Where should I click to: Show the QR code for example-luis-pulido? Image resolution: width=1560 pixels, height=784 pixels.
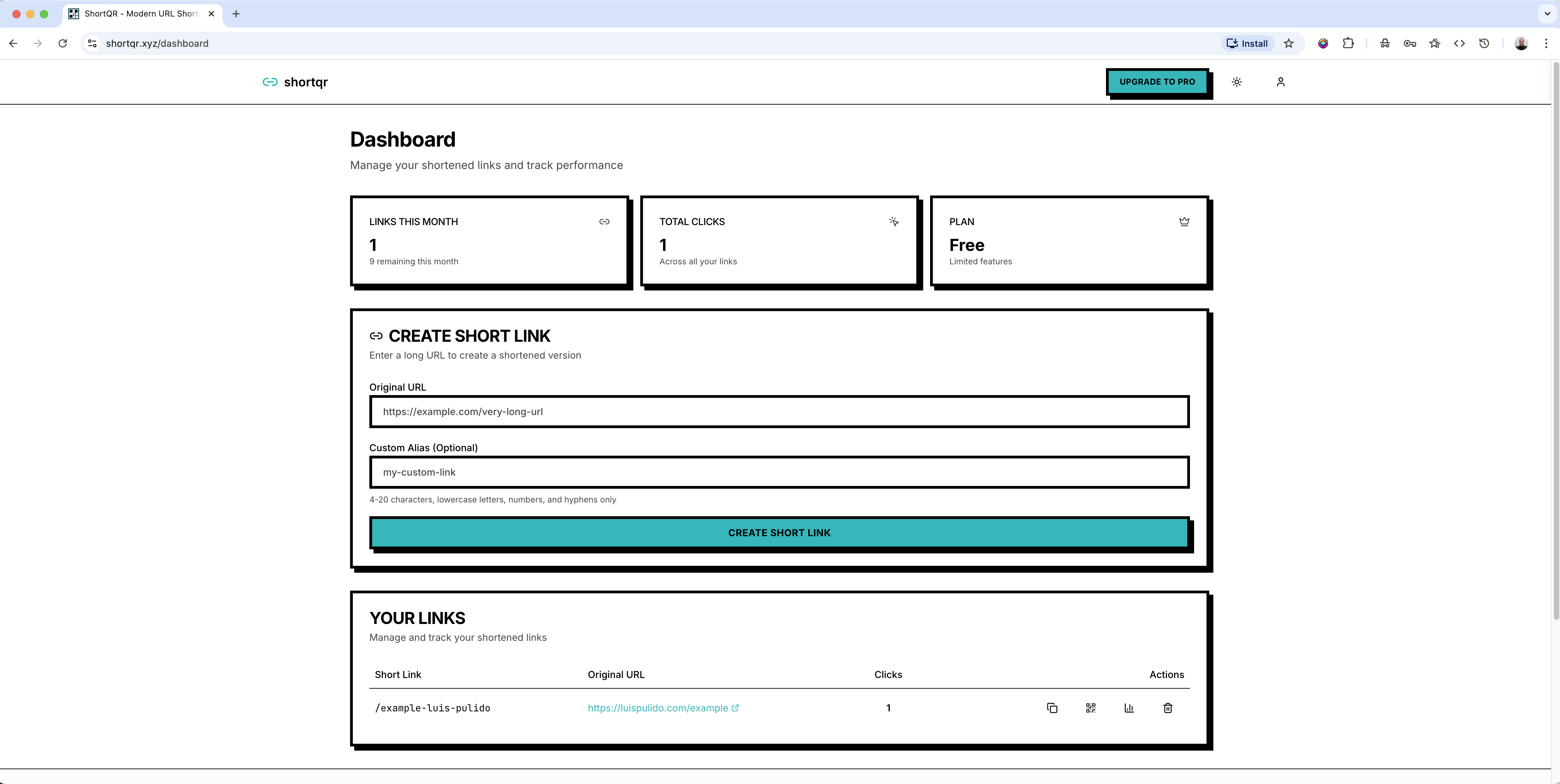tap(1091, 708)
